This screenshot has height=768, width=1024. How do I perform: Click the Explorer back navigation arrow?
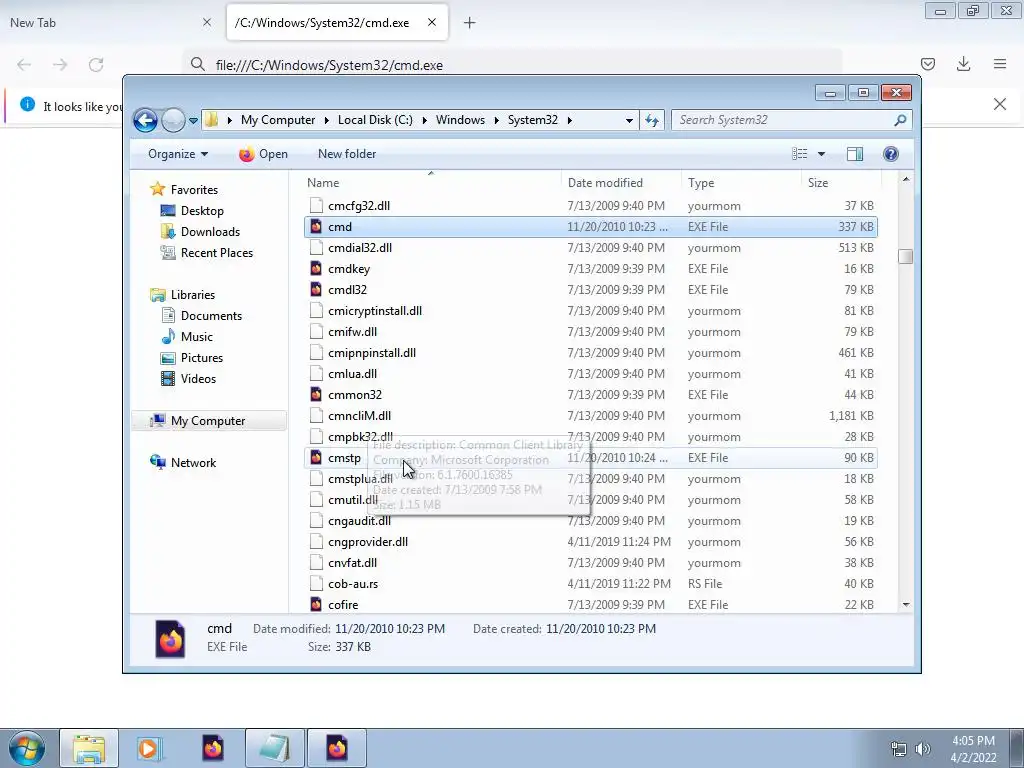(145, 120)
